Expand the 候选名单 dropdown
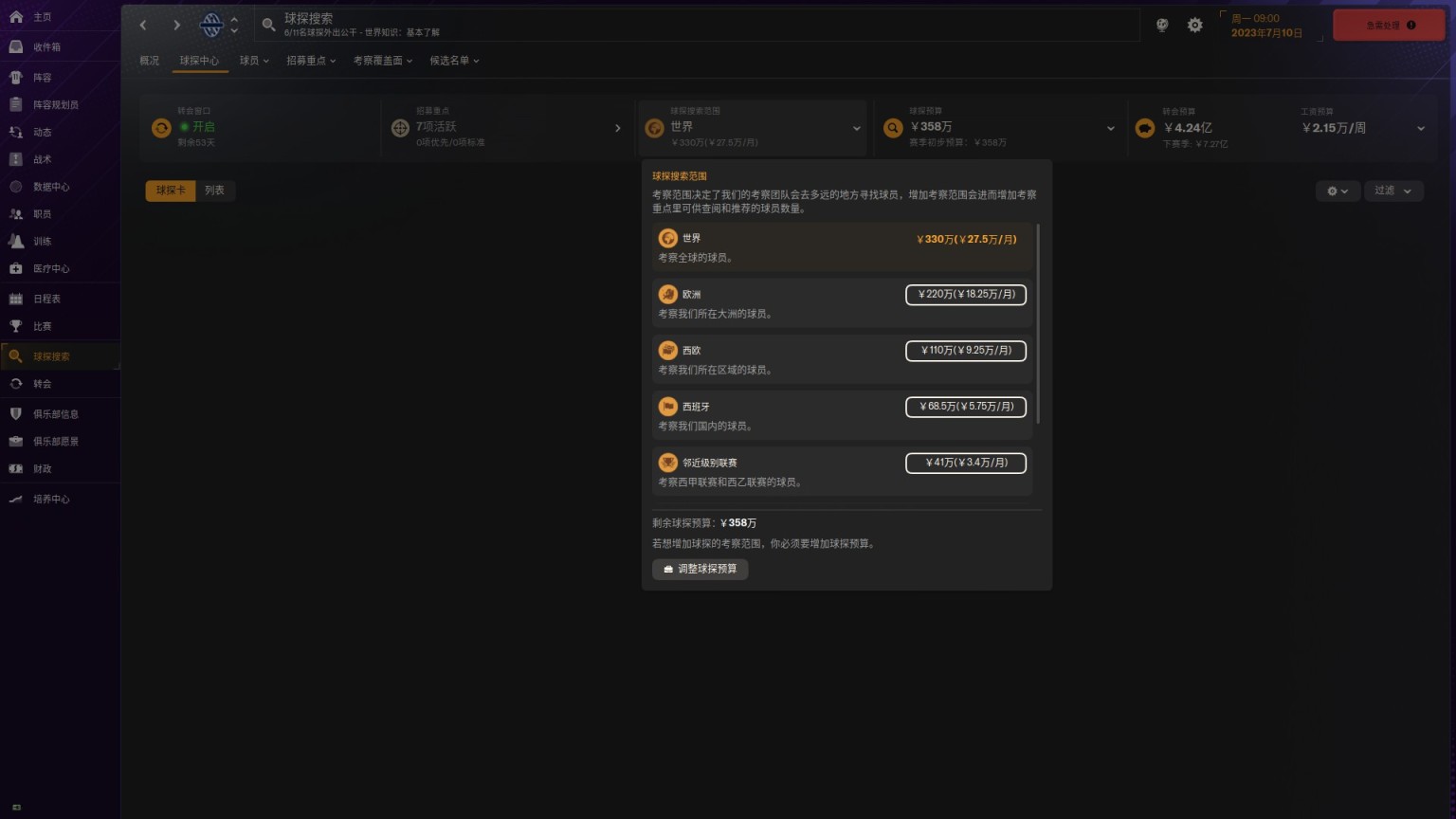Viewport: 1456px width, 819px height. [454, 61]
